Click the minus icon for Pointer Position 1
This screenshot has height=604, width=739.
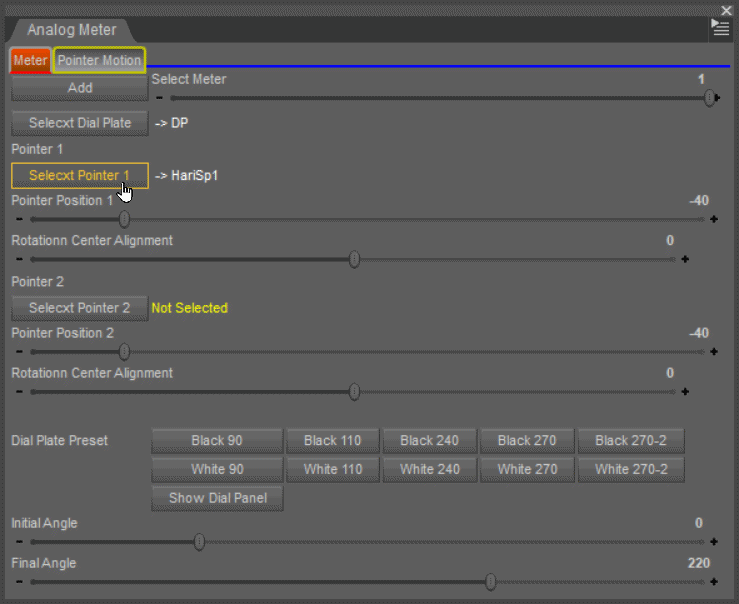(x=19, y=219)
